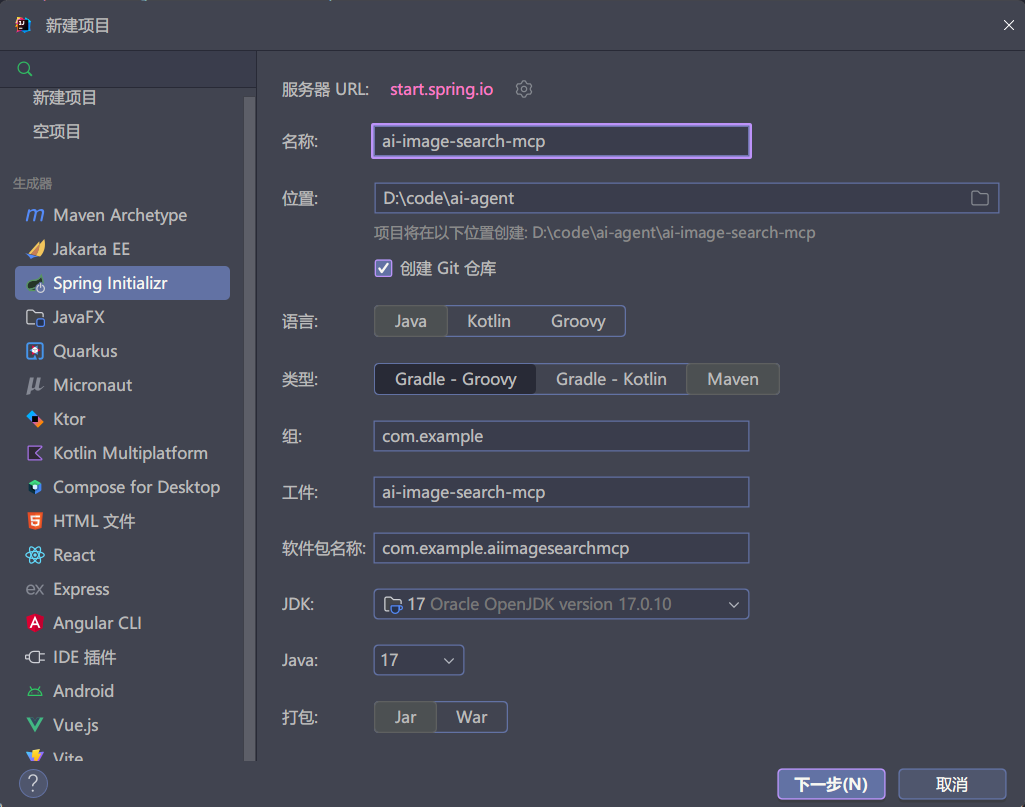
Task: Click the search magnifier icon
Action: [25, 69]
